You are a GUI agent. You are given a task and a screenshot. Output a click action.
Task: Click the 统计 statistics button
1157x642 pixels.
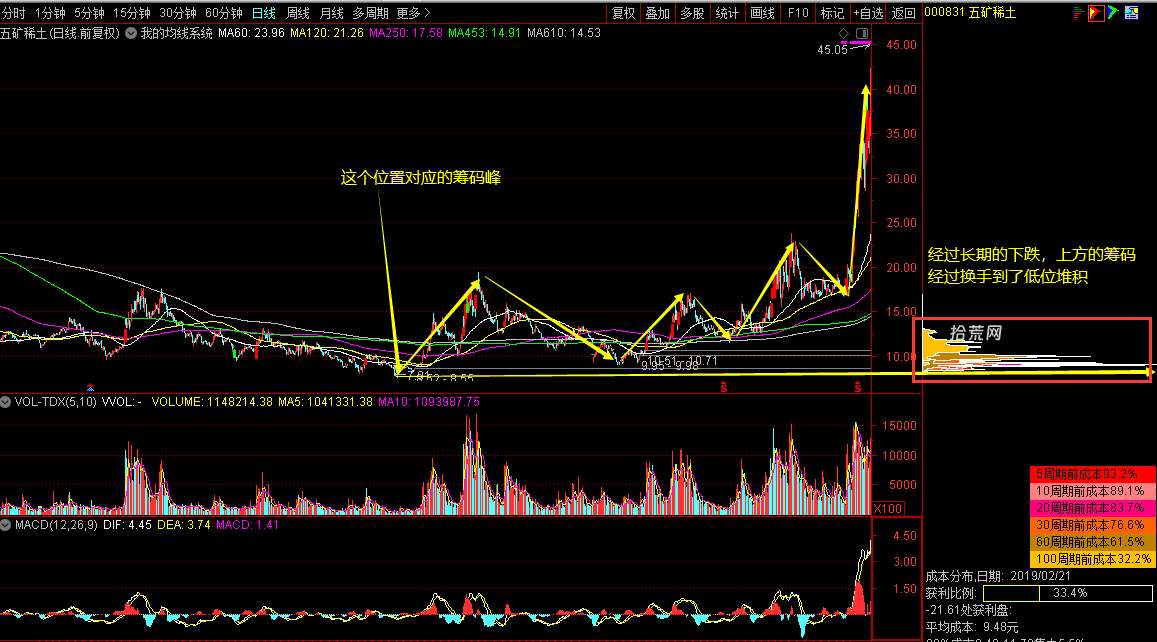(727, 13)
